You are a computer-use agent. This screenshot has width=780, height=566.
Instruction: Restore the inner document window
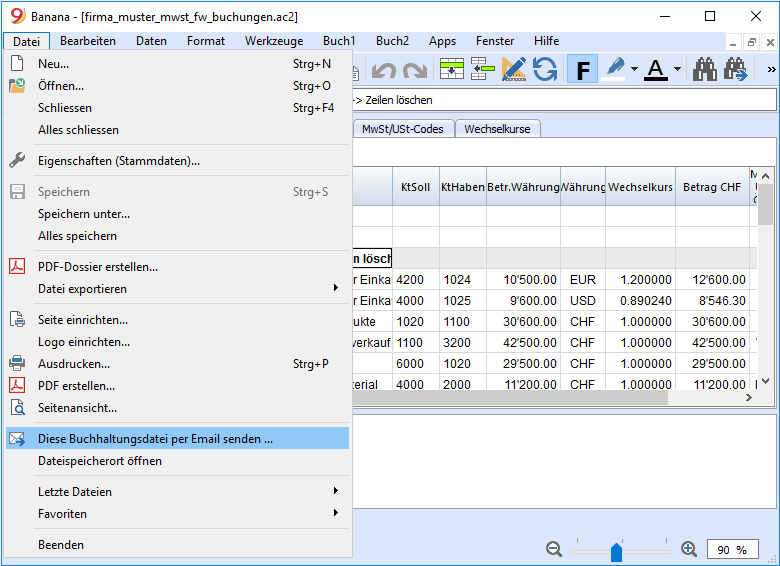pos(752,43)
